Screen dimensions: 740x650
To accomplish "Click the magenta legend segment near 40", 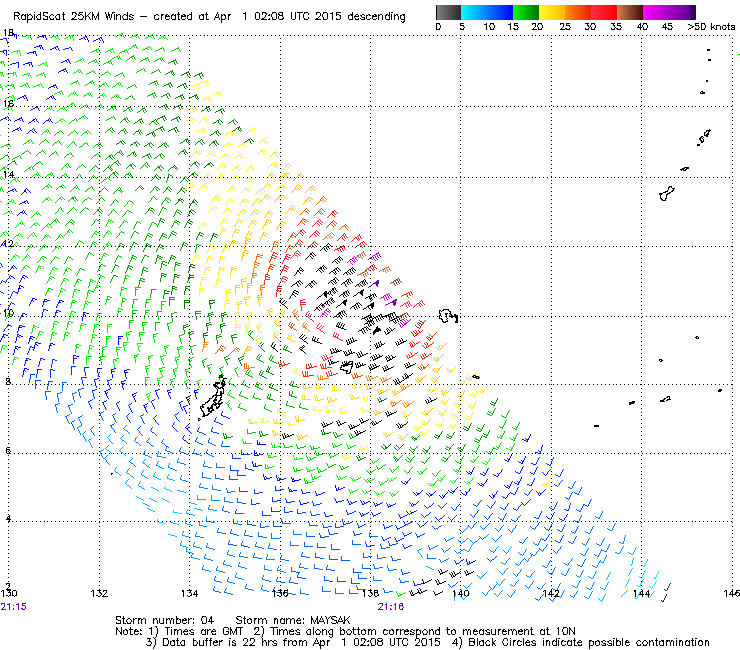I will pyautogui.click(x=656, y=12).
